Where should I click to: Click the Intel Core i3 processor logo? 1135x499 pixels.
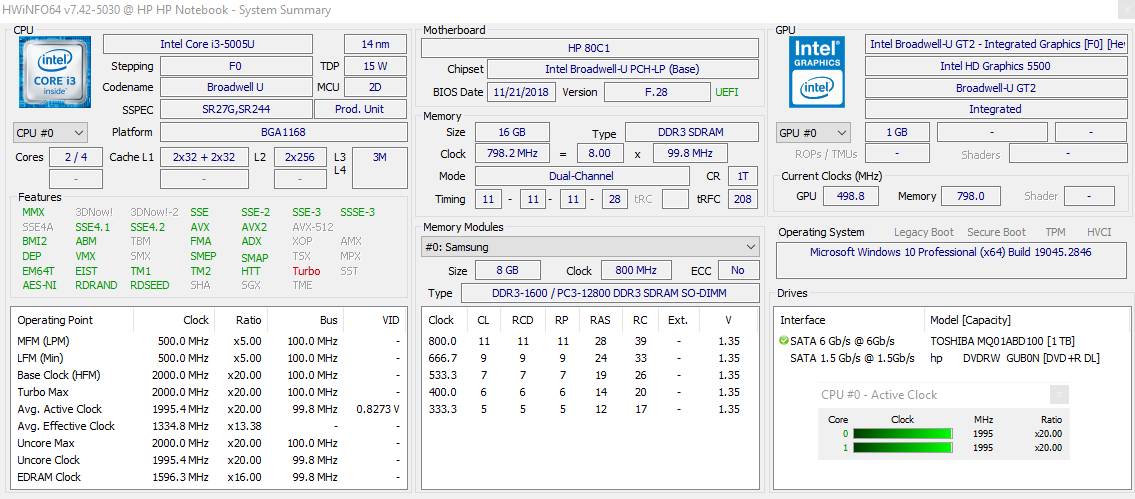click(55, 72)
